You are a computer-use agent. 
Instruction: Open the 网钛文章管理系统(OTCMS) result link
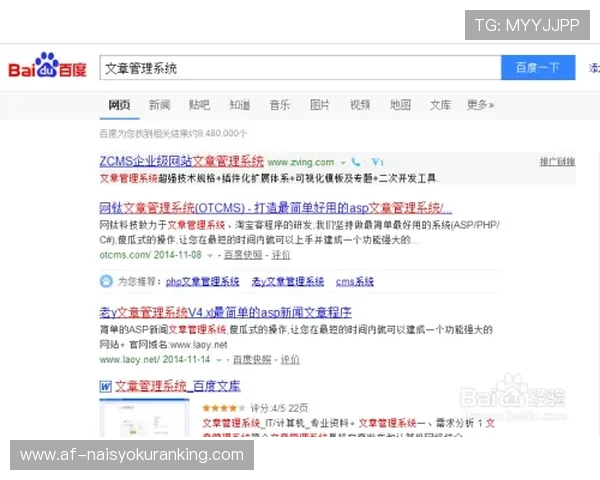(276, 208)
